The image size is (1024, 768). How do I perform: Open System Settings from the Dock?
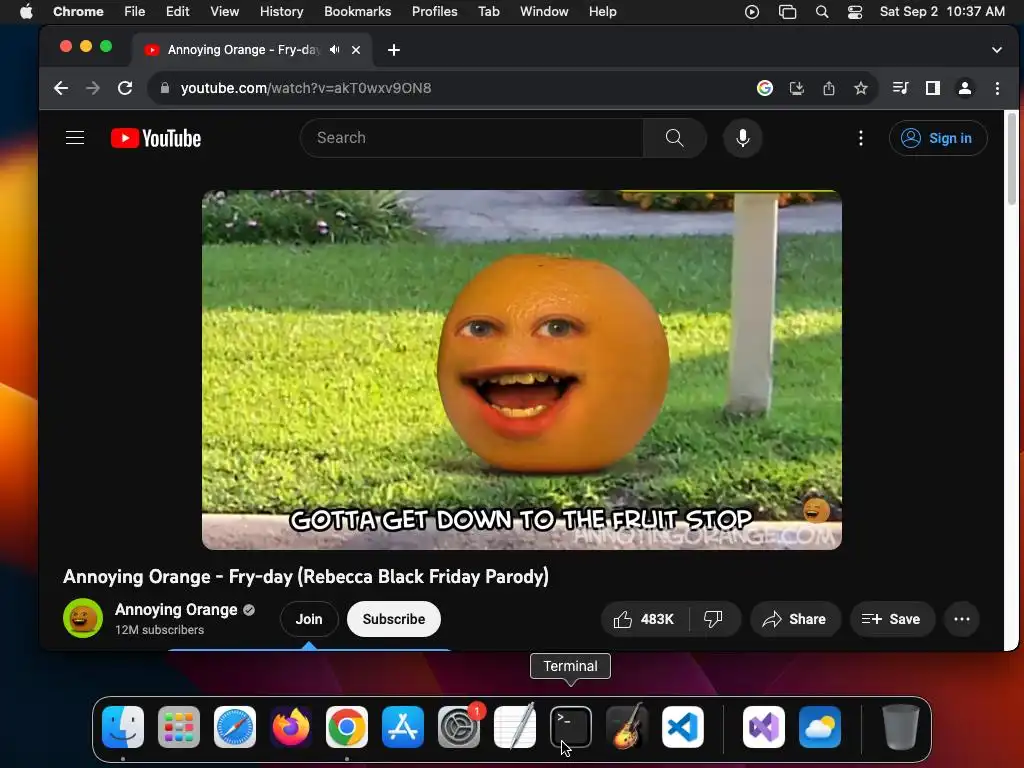(x=458, y=727)
